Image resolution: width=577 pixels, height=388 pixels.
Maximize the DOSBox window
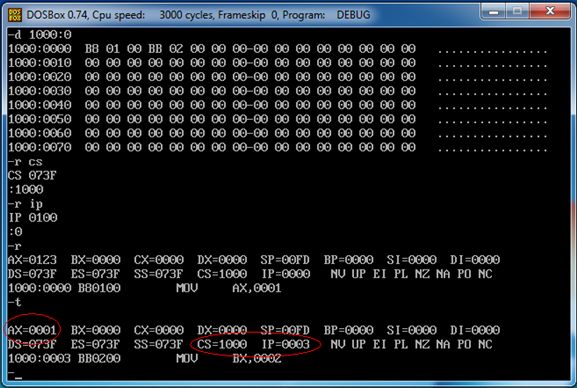517,12
